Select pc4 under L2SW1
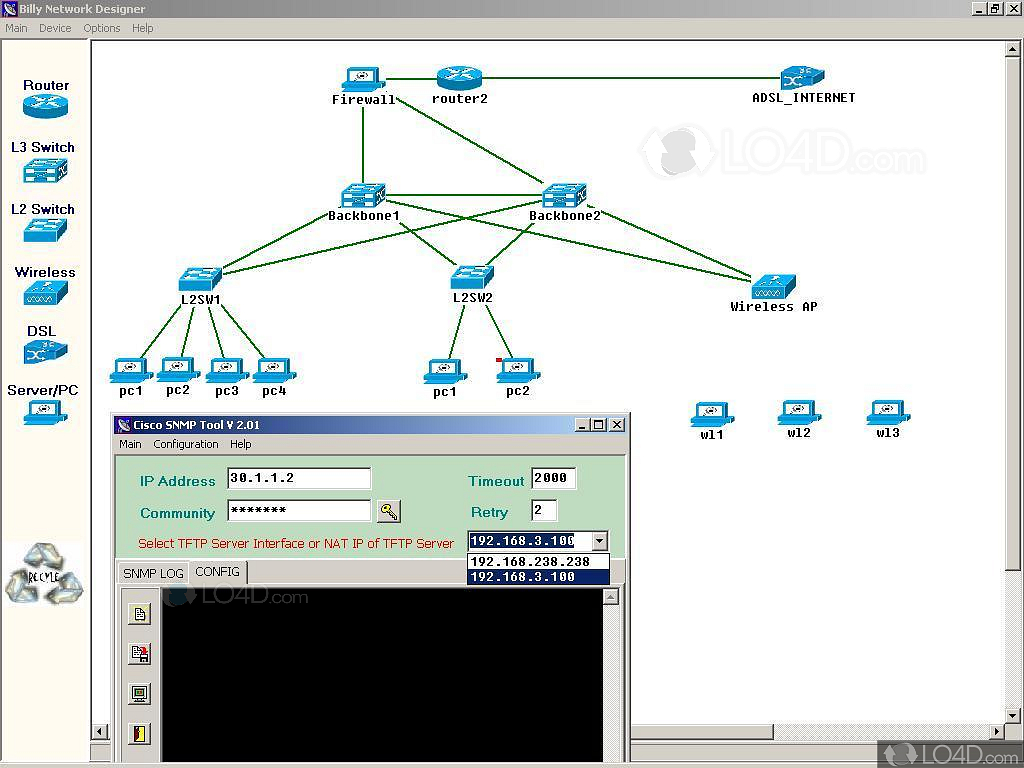Image resolution: width=1024 pixels, height=768 pixels. pyautogui.click(x=274, y=370)
